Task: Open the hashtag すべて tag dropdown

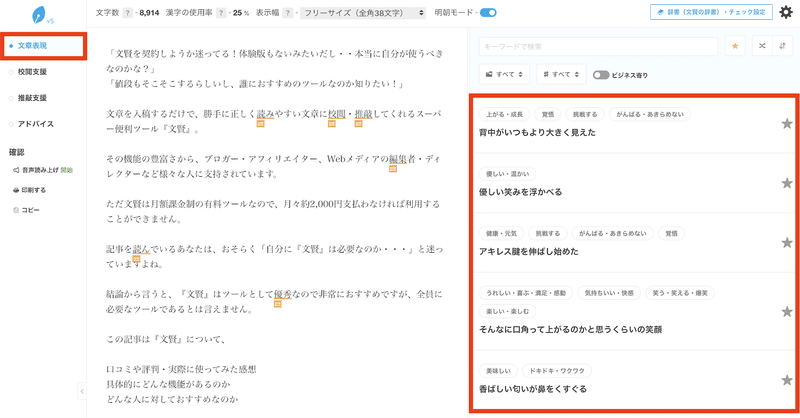Action: [561, 74]
